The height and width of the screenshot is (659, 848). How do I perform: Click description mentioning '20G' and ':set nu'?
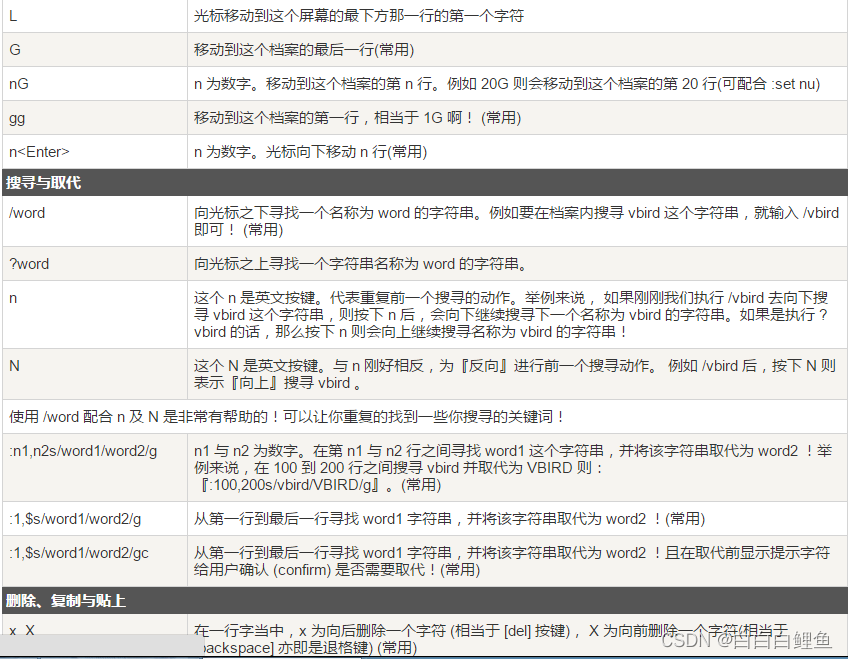[x=518, y=84]
